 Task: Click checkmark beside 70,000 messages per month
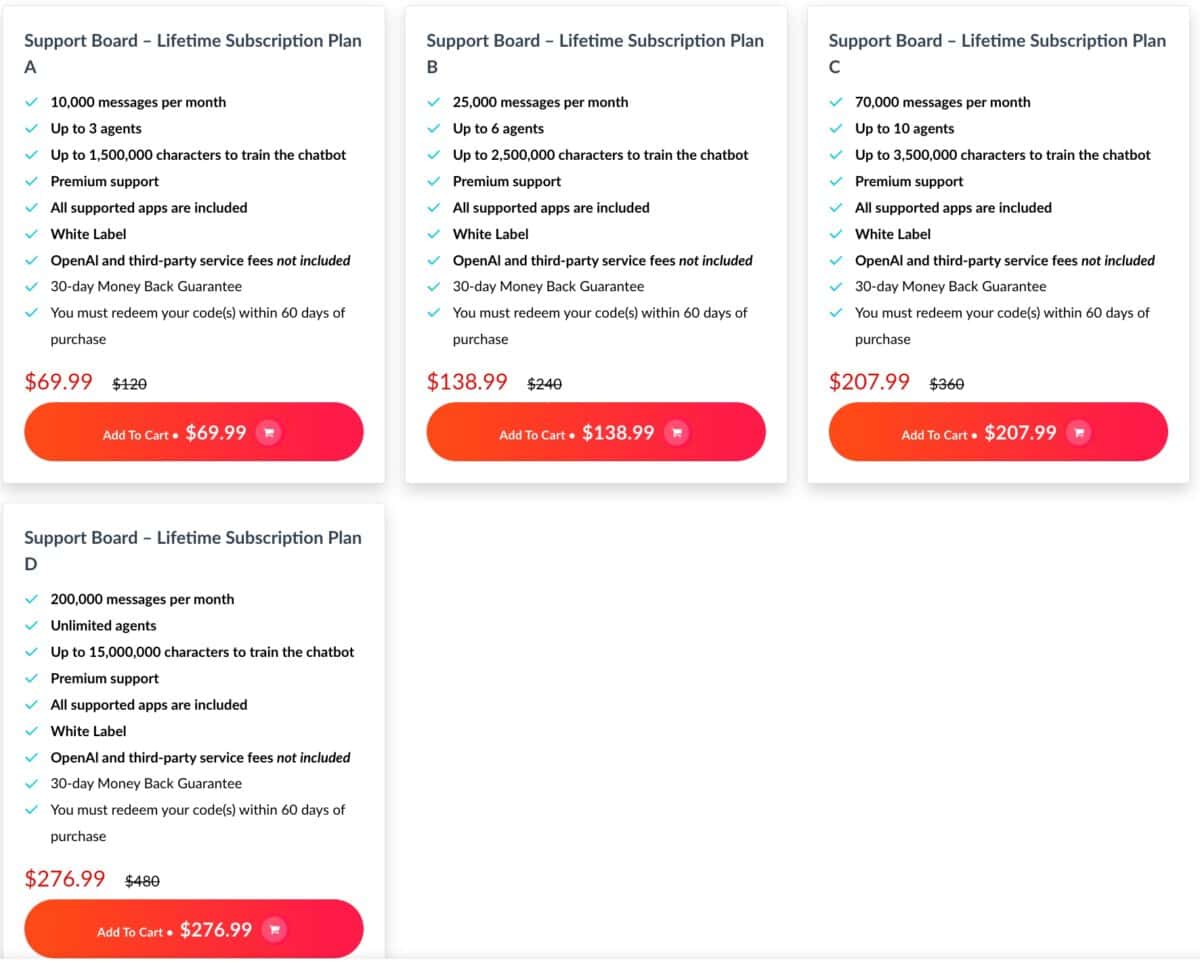click(x=836, y=102)
